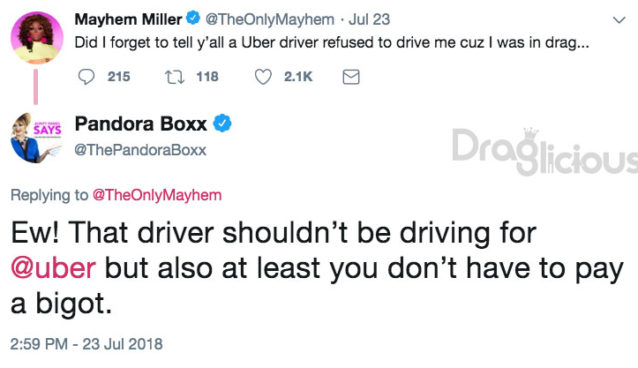
Task: View the 2.1K likes count
Action: (x=298, y=77)
